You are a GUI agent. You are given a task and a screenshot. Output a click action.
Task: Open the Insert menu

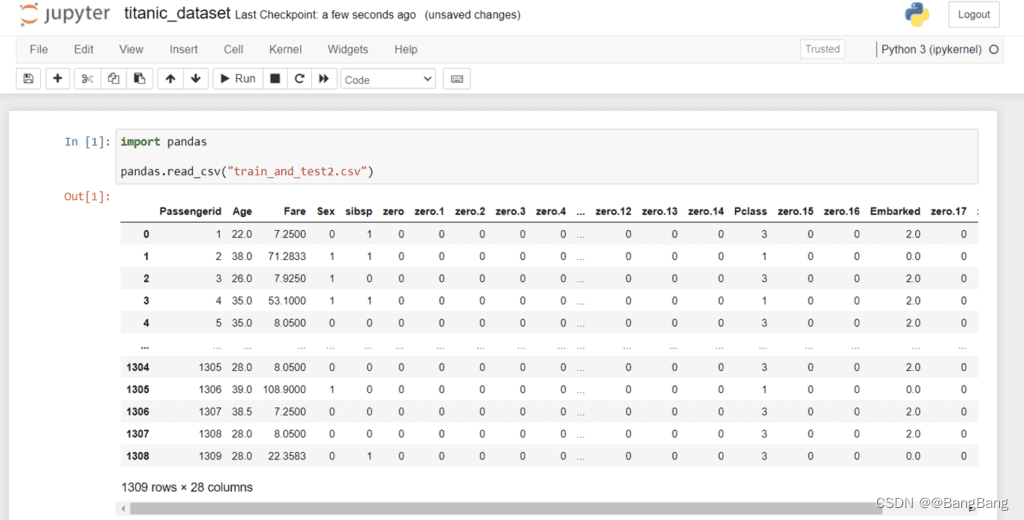pyautogui.click(x=184, y=50)
